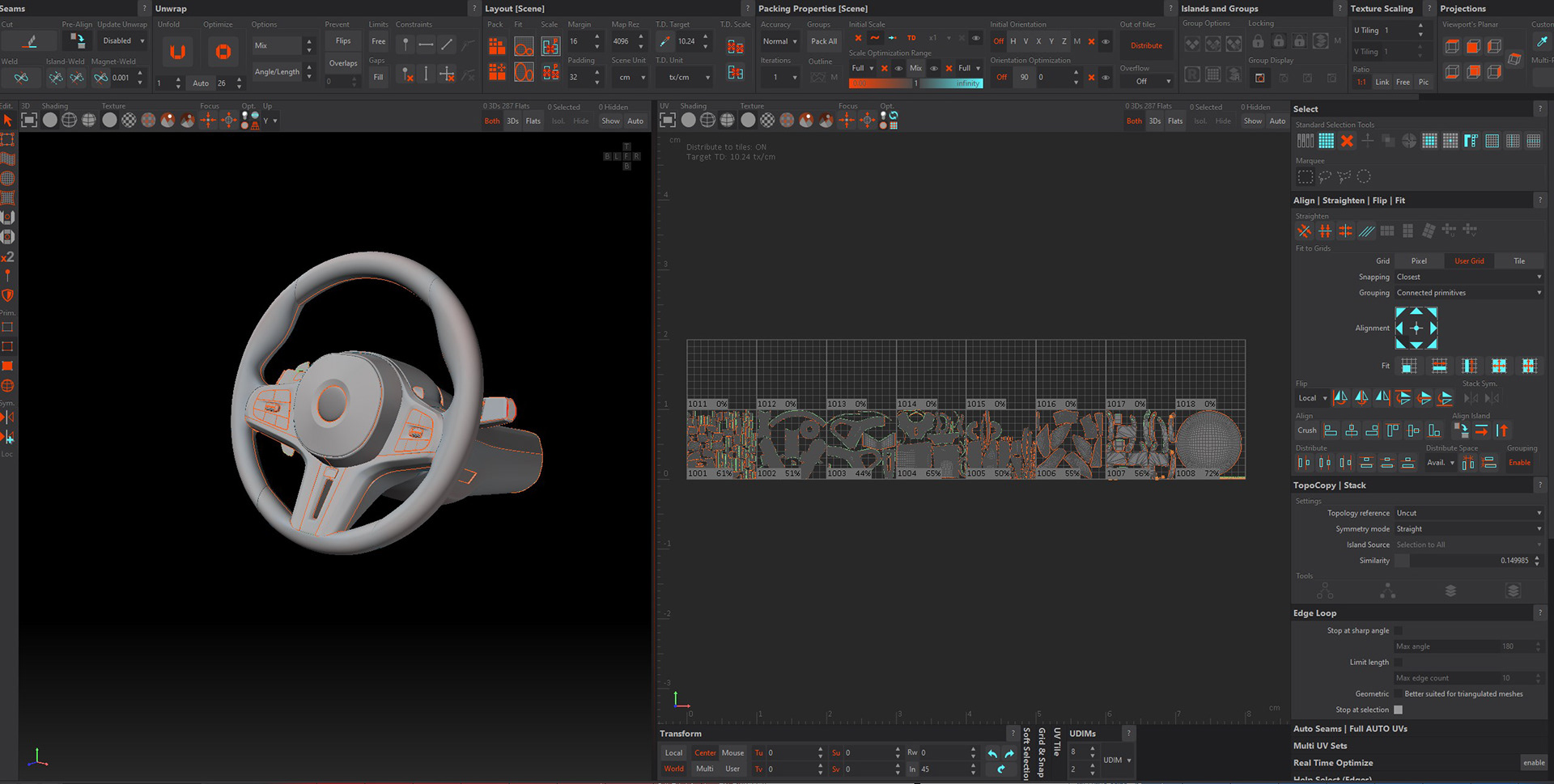Enable Limit length checkbox
Screen dimensions: 1554x784
(1398, 662)
